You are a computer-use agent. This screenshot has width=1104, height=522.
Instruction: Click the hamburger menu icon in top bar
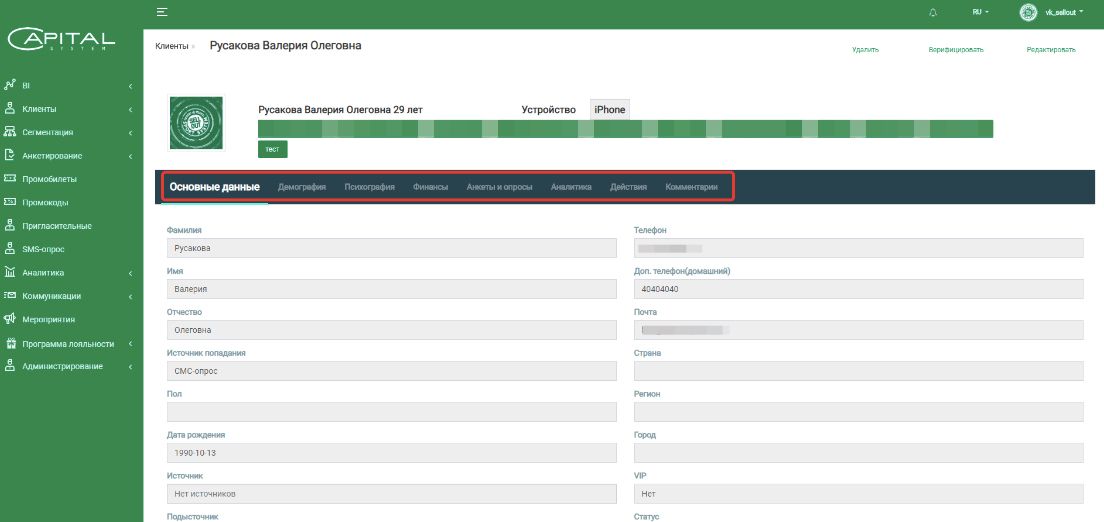(x=162, y=12)
